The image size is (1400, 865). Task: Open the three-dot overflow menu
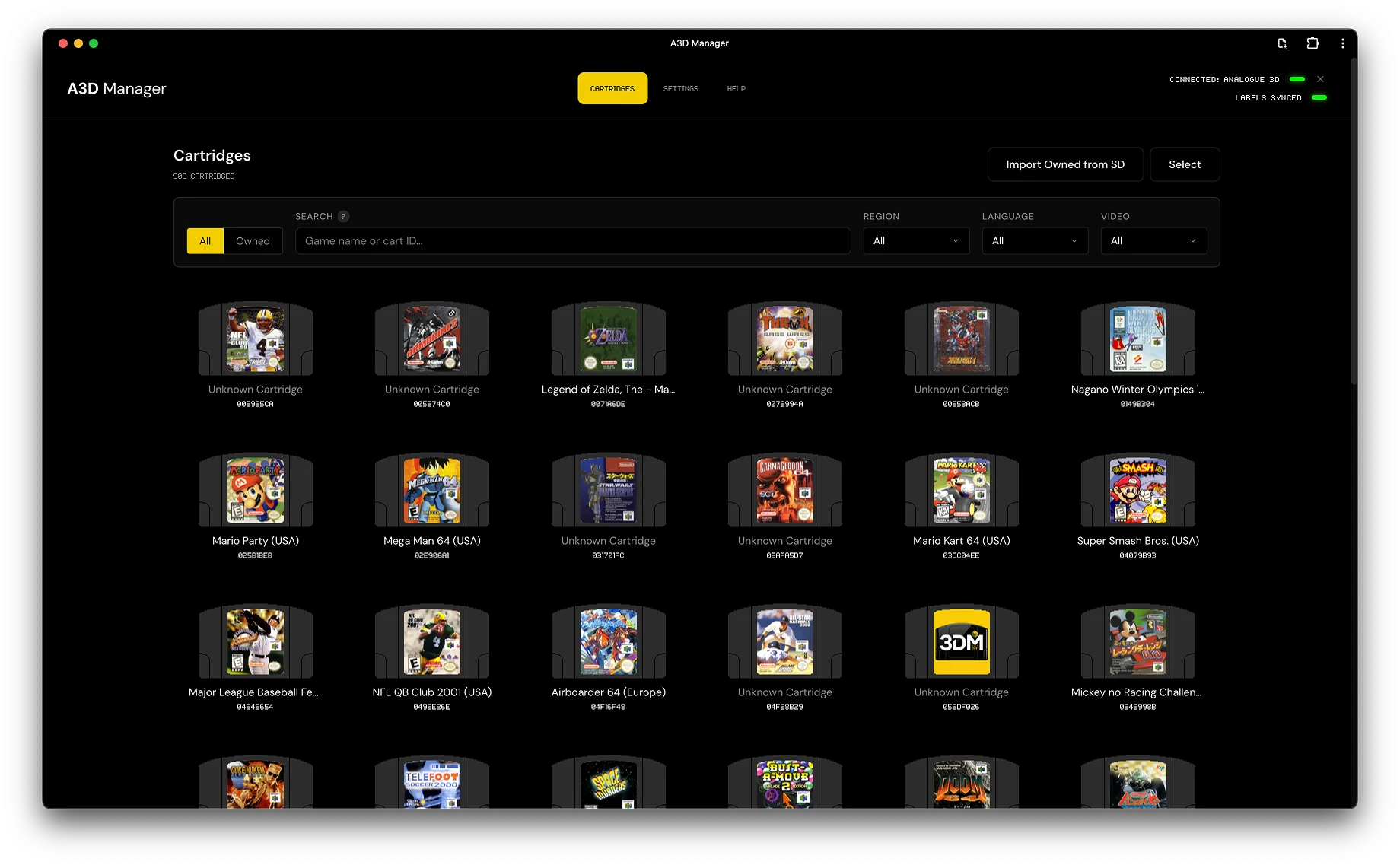tap(1342, 43)
